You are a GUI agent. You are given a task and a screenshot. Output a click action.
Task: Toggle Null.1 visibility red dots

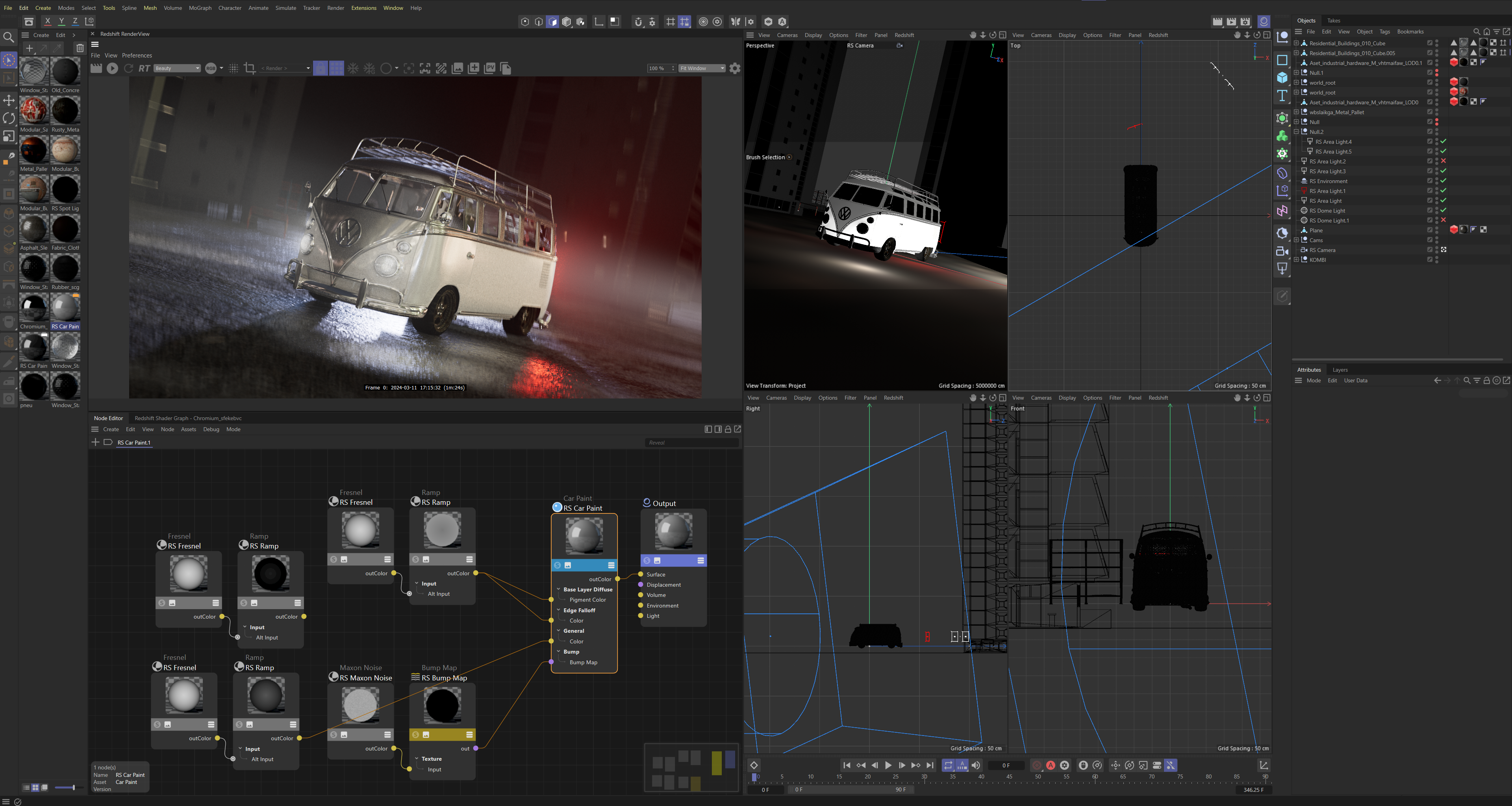click(x=1437, y=73)
